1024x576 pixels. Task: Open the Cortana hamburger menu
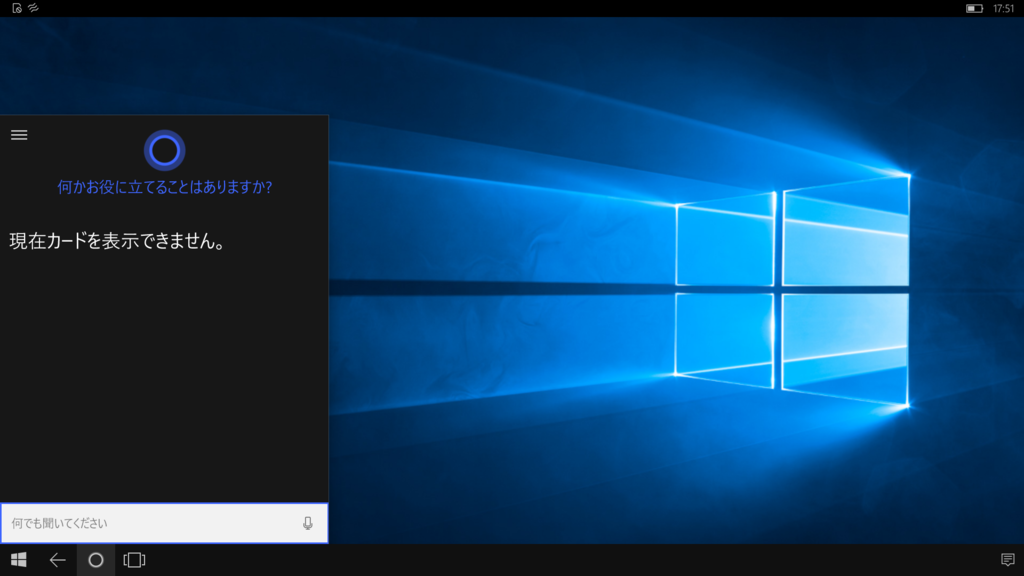point(19,135)
